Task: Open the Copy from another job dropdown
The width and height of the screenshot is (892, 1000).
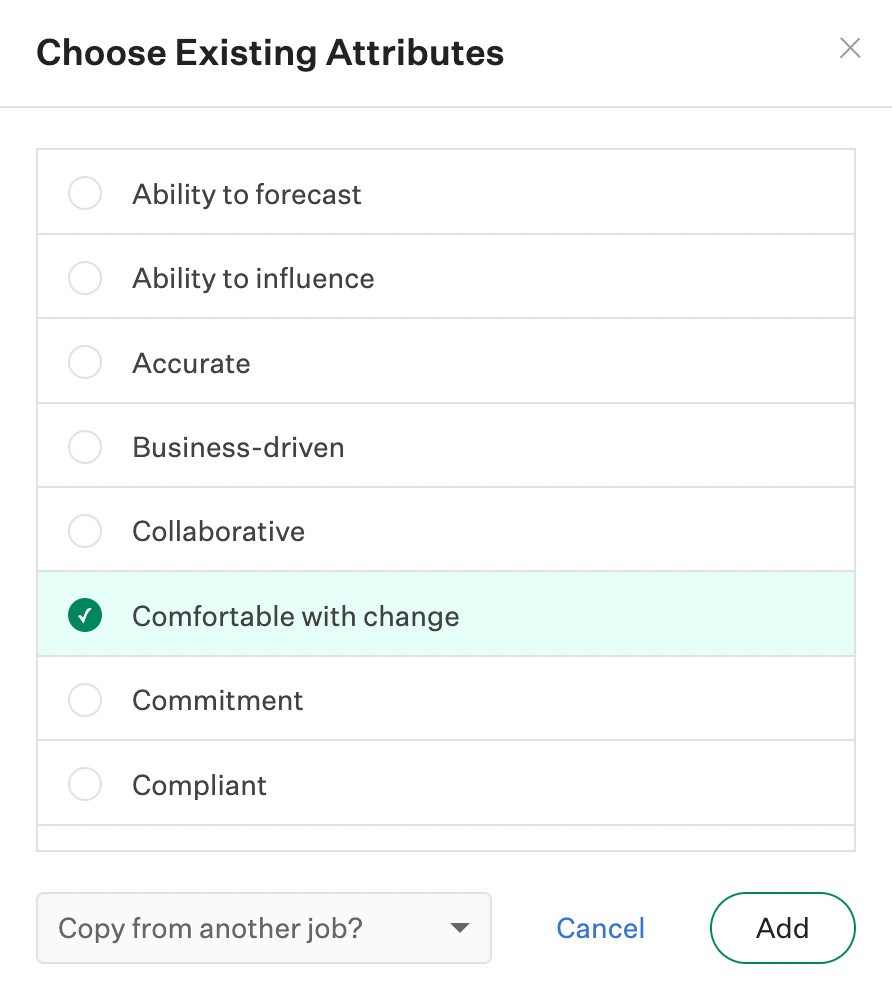Action: (264, 928)
